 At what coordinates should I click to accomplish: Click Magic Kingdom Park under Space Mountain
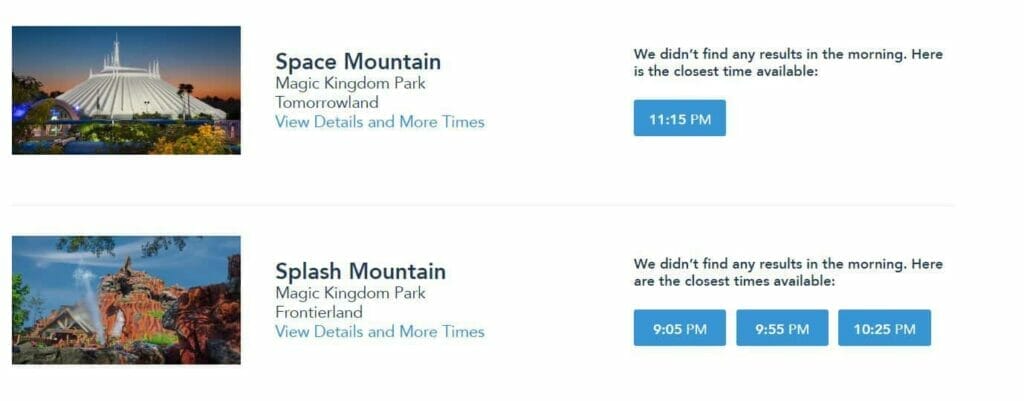coord(350,84)
